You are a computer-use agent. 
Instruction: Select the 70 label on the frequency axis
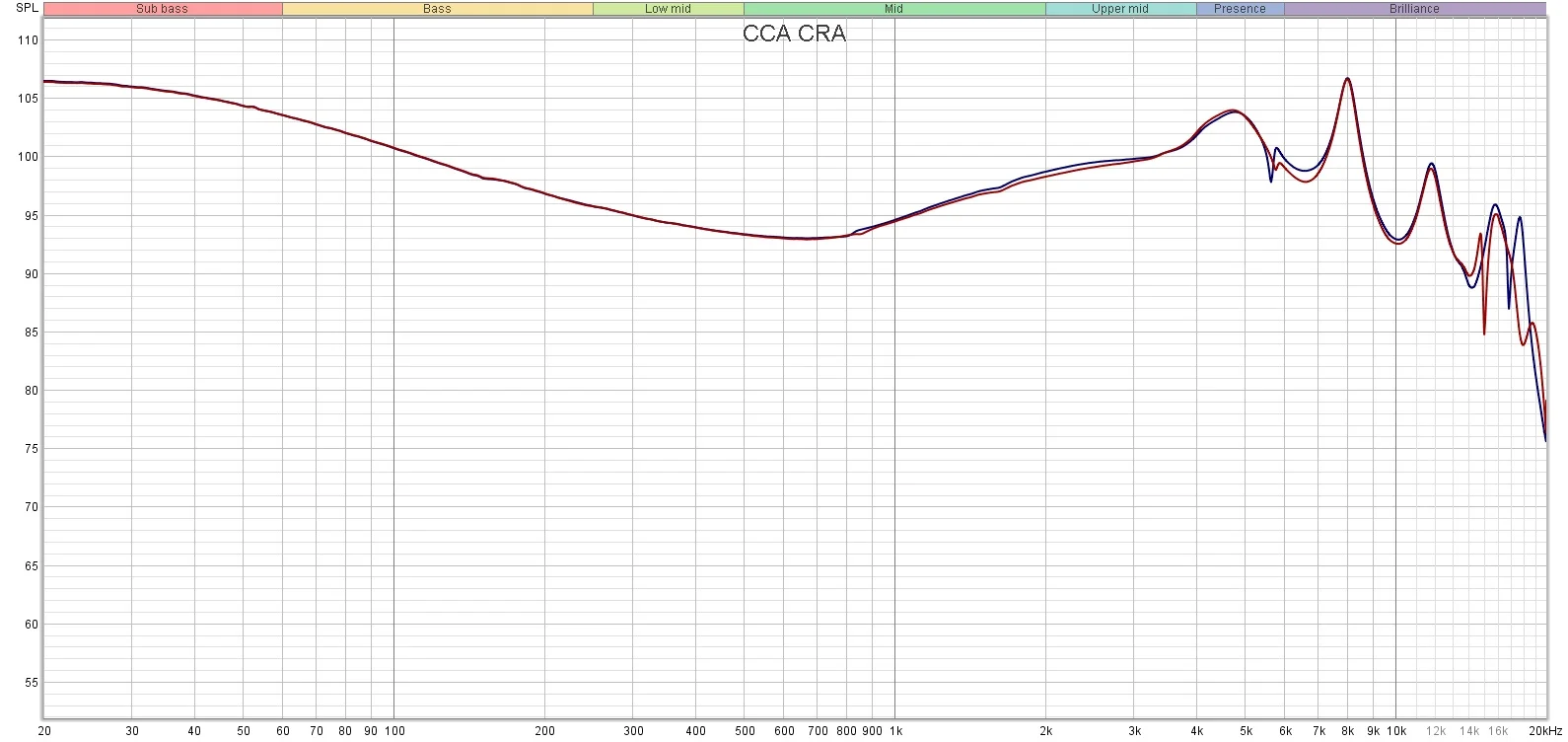(317, 731)
